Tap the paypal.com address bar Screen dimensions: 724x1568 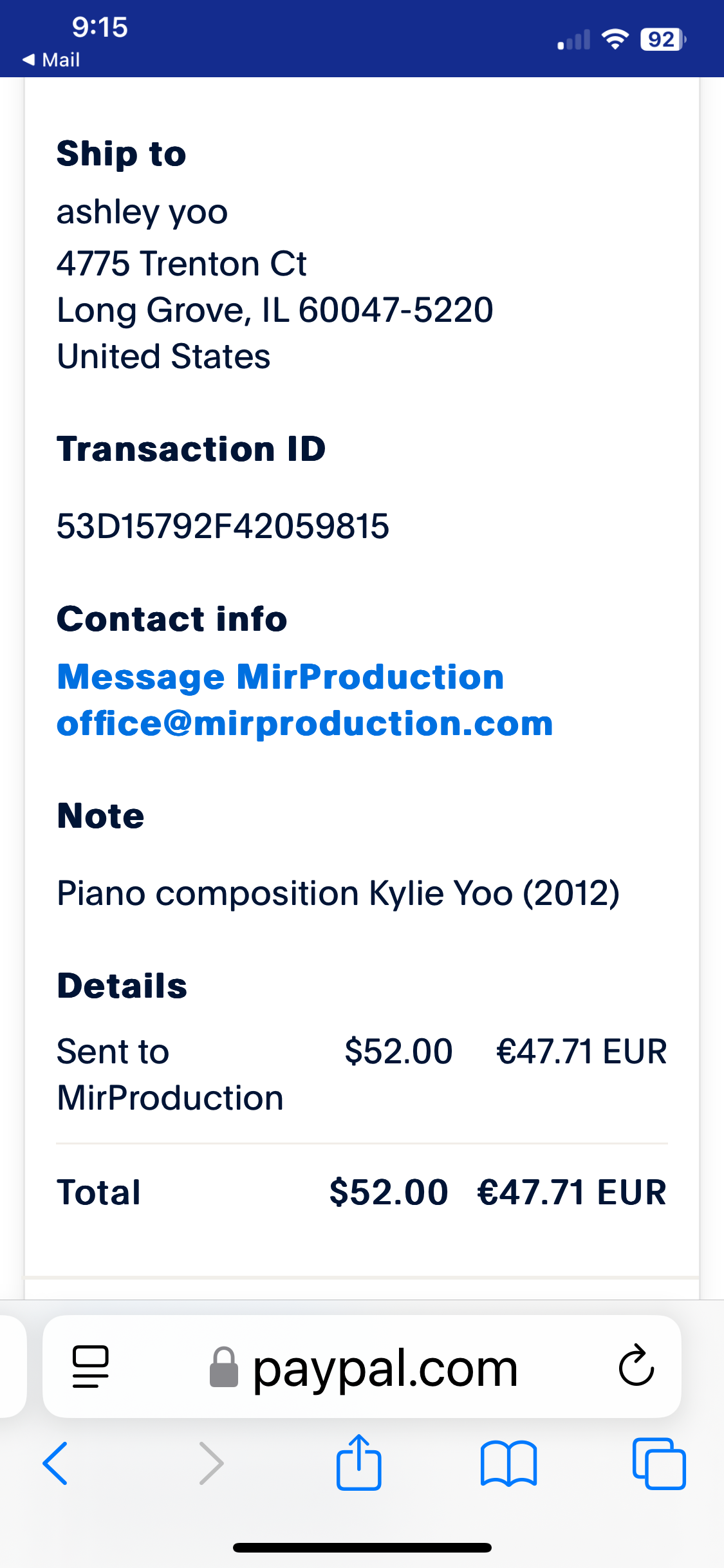coord(385,1367)
